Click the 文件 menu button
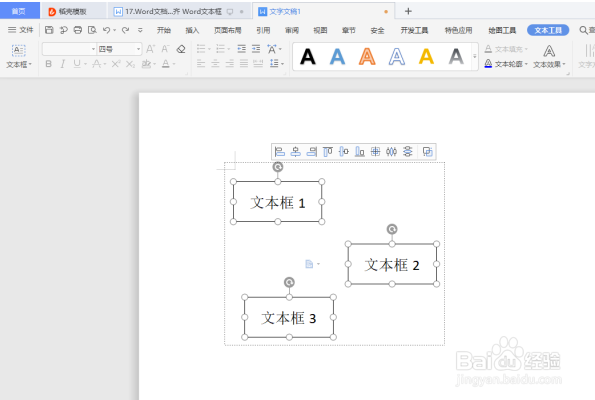 tap(21, 30)
